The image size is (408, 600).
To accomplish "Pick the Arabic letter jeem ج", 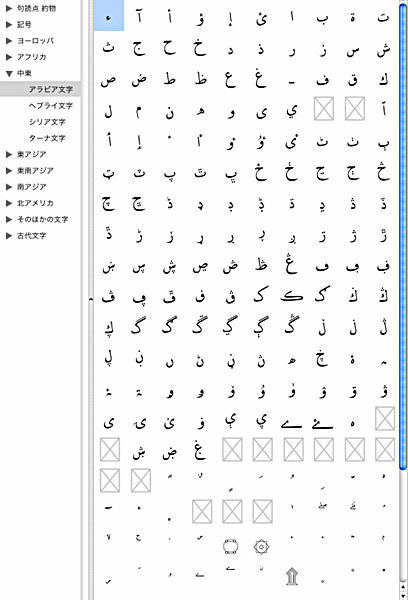I will pyautogui.click(x=139, y=49).
